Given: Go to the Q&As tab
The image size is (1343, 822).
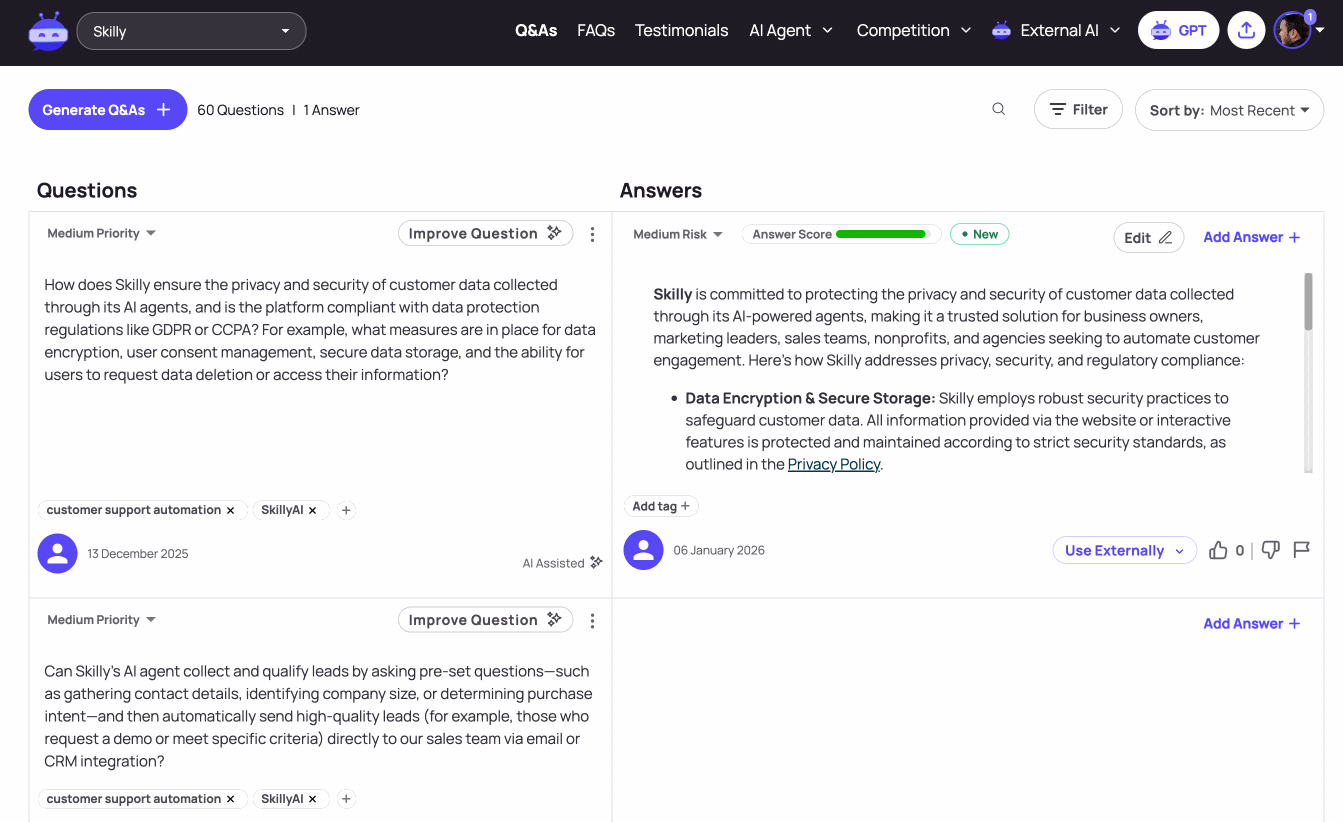Looking at the screenshot, I should click(536, 30).
